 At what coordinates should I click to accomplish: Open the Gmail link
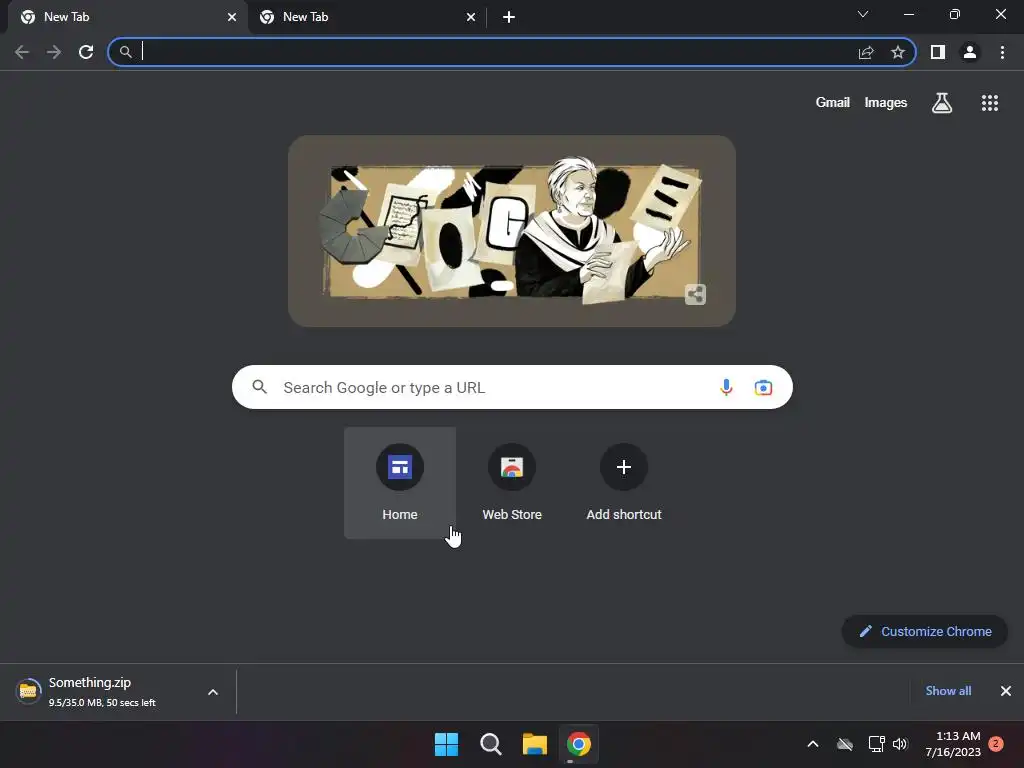click(833, 103)
